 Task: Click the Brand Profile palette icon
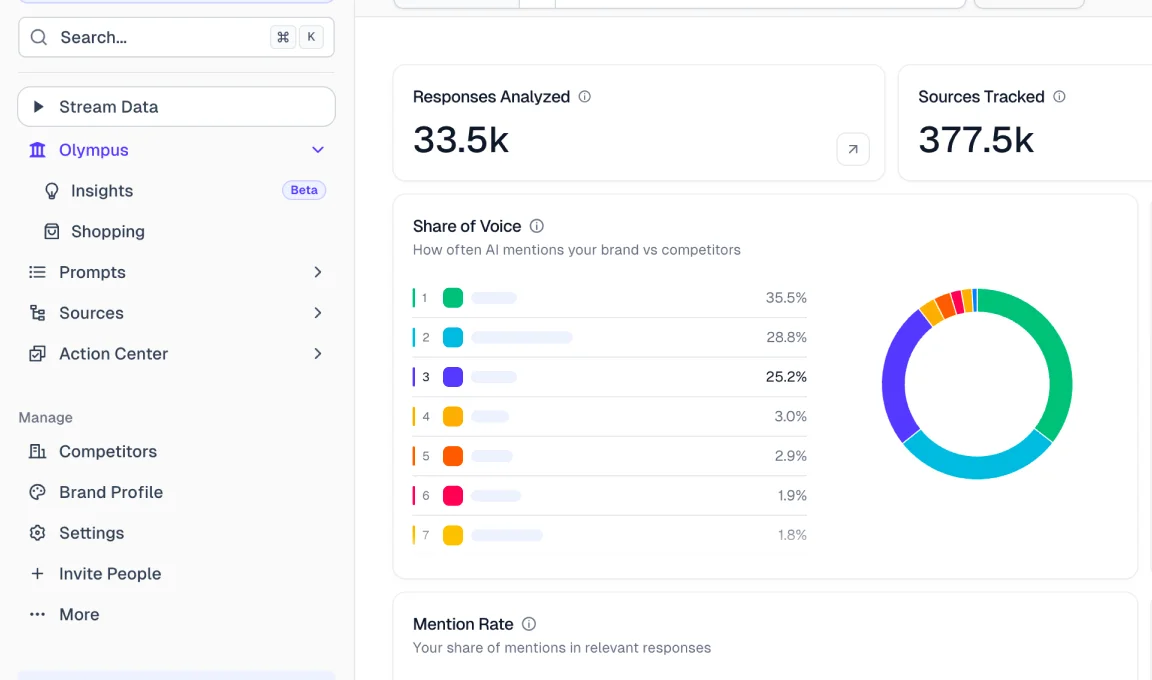click(x=38, y=492)
